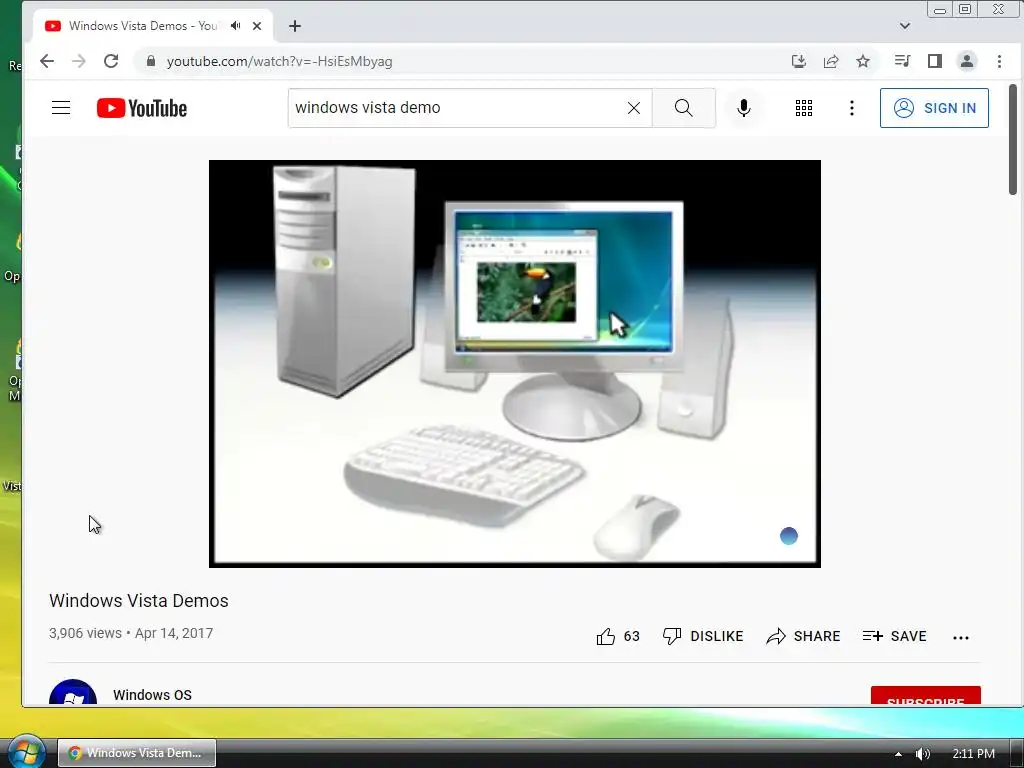Click the video title Windows Vista Demos
This screenshot has height=768, width=1024.
[x=138, y=601]
